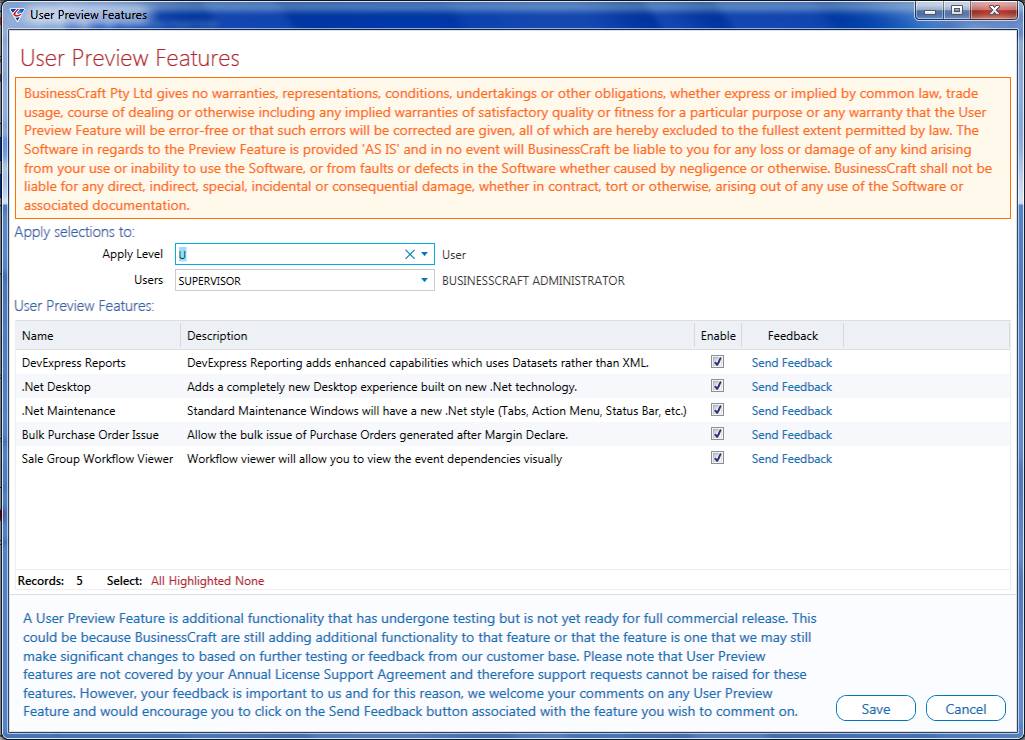The height and width of the screenshot is (740, 1025).
Task: Sort by the Name column header
Action: [x=98, y=335]
